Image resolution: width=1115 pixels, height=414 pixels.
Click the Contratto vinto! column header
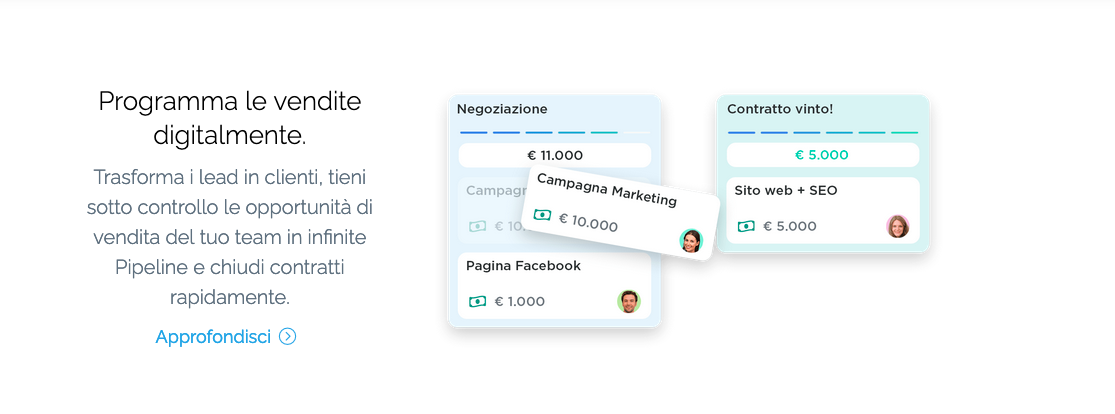(780, 110)
